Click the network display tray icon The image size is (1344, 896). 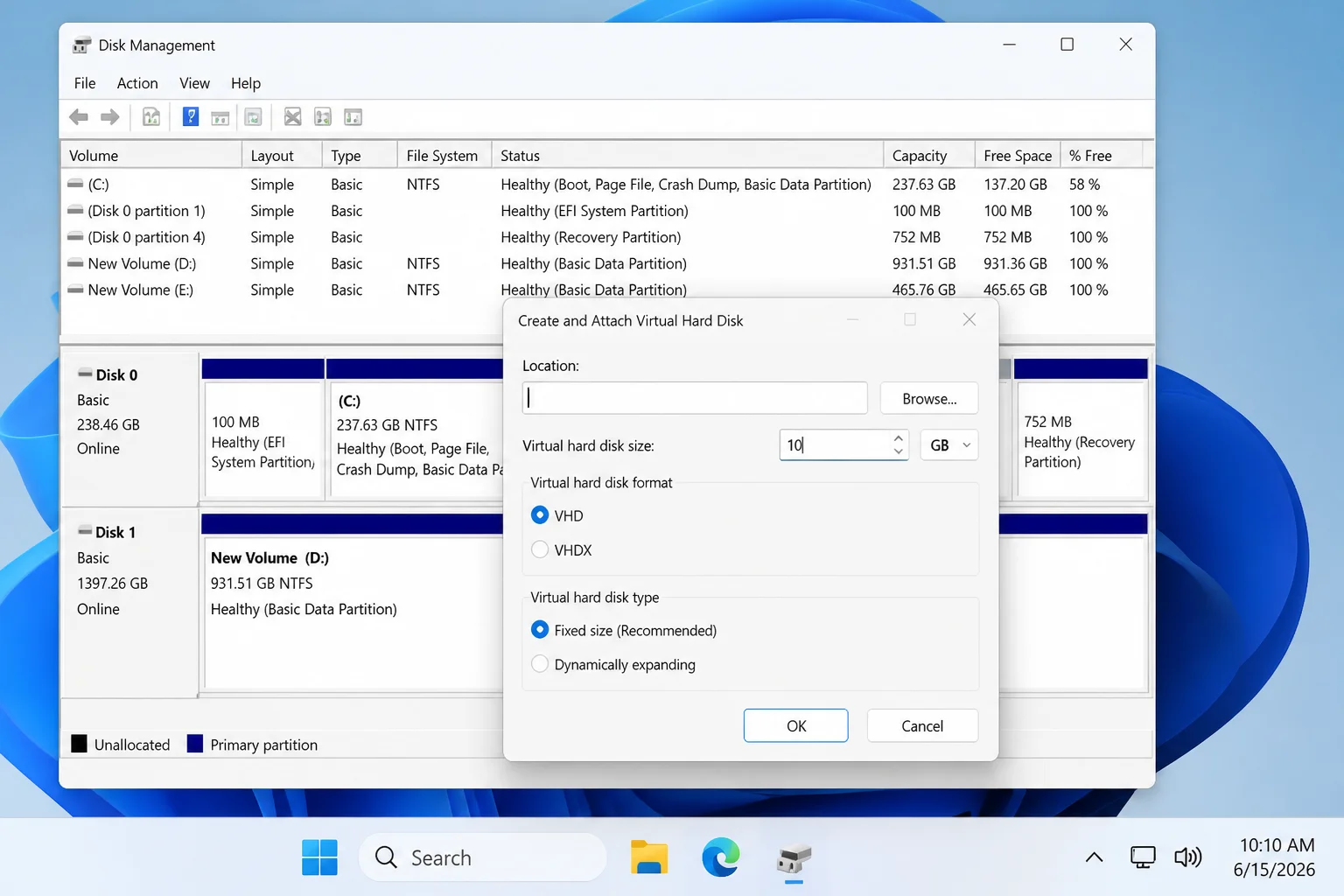click(1143, 857)
